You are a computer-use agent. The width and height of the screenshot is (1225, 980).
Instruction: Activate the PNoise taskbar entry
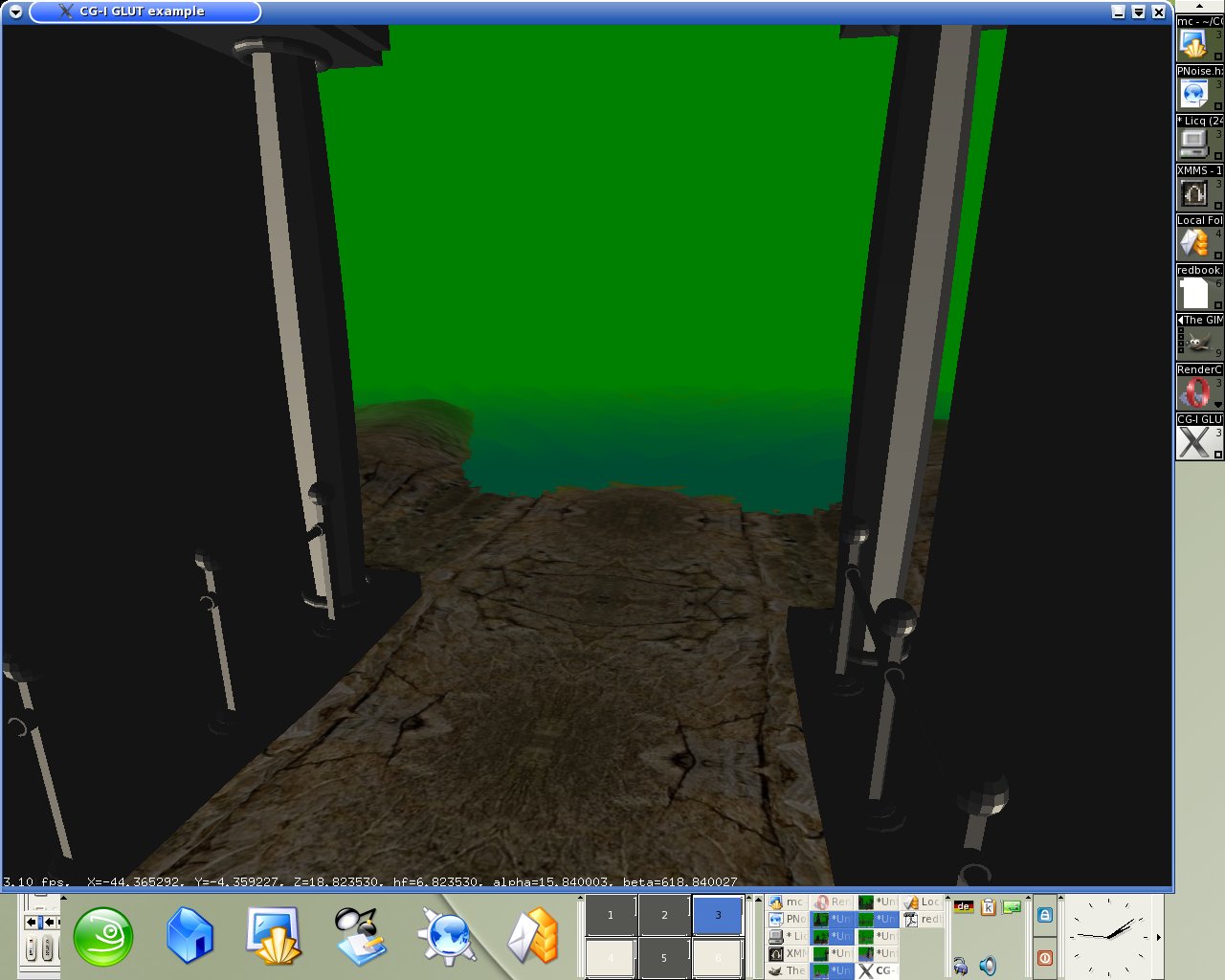pos(787,920)
